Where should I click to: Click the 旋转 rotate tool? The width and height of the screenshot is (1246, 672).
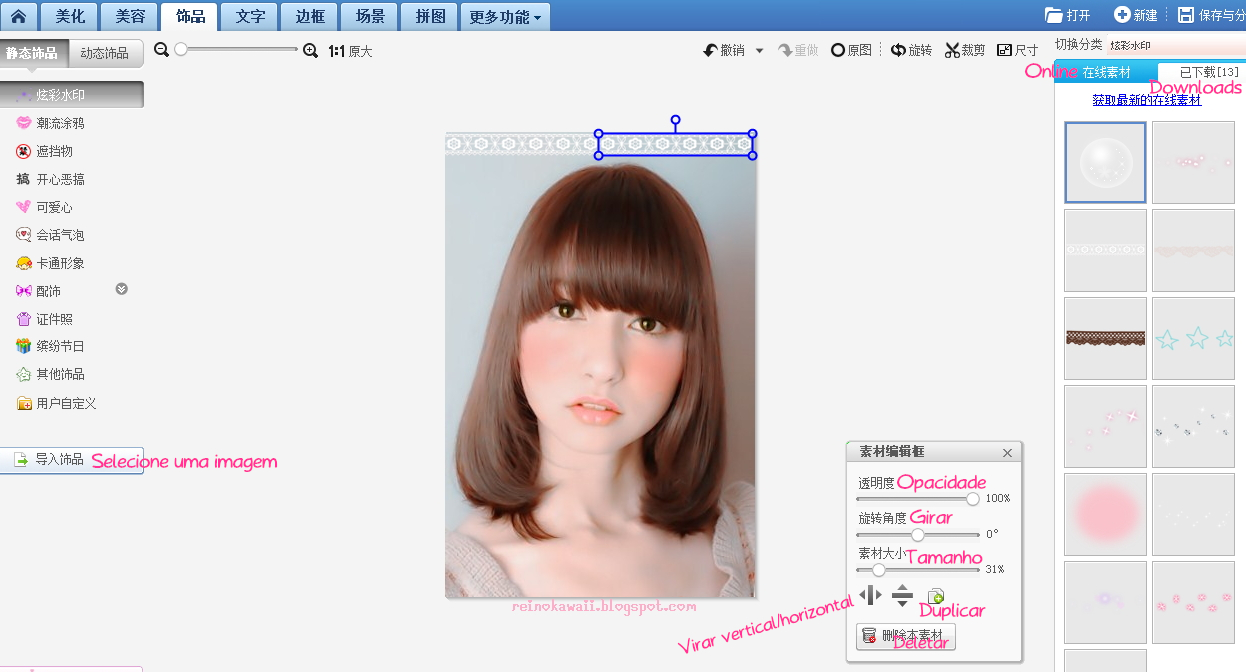(911, 50)
